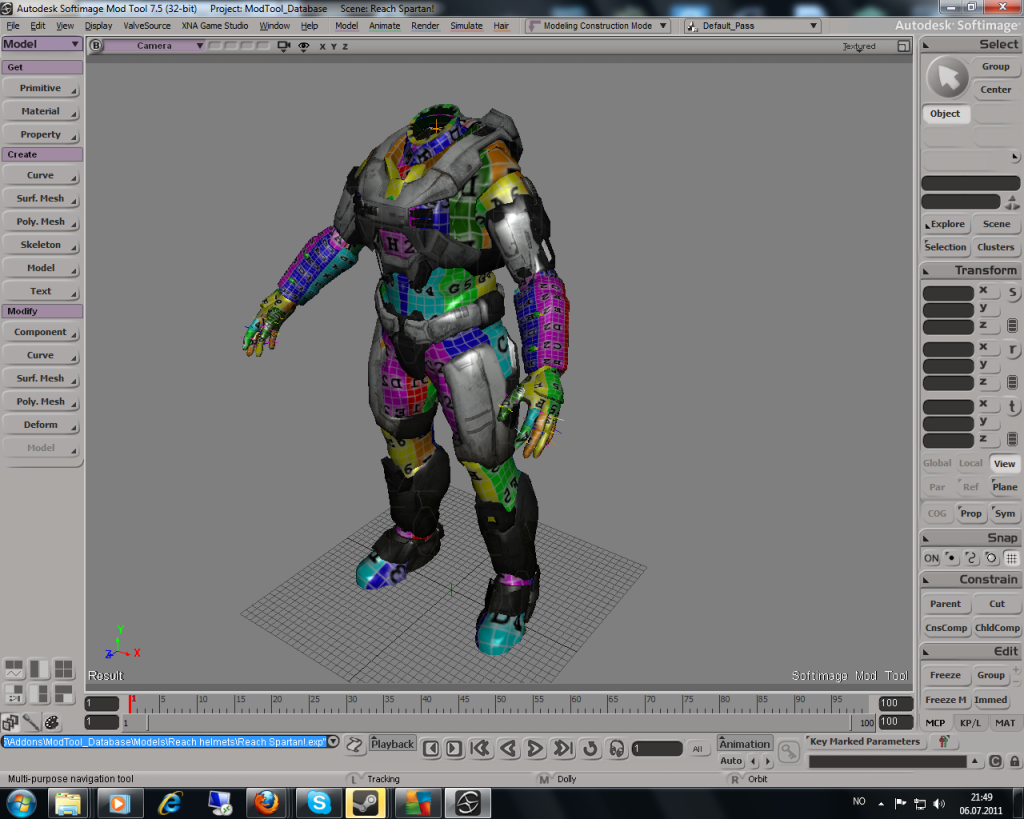1024x819 pixels.
Task: Toggle snapping ON button
Action: 931,558
